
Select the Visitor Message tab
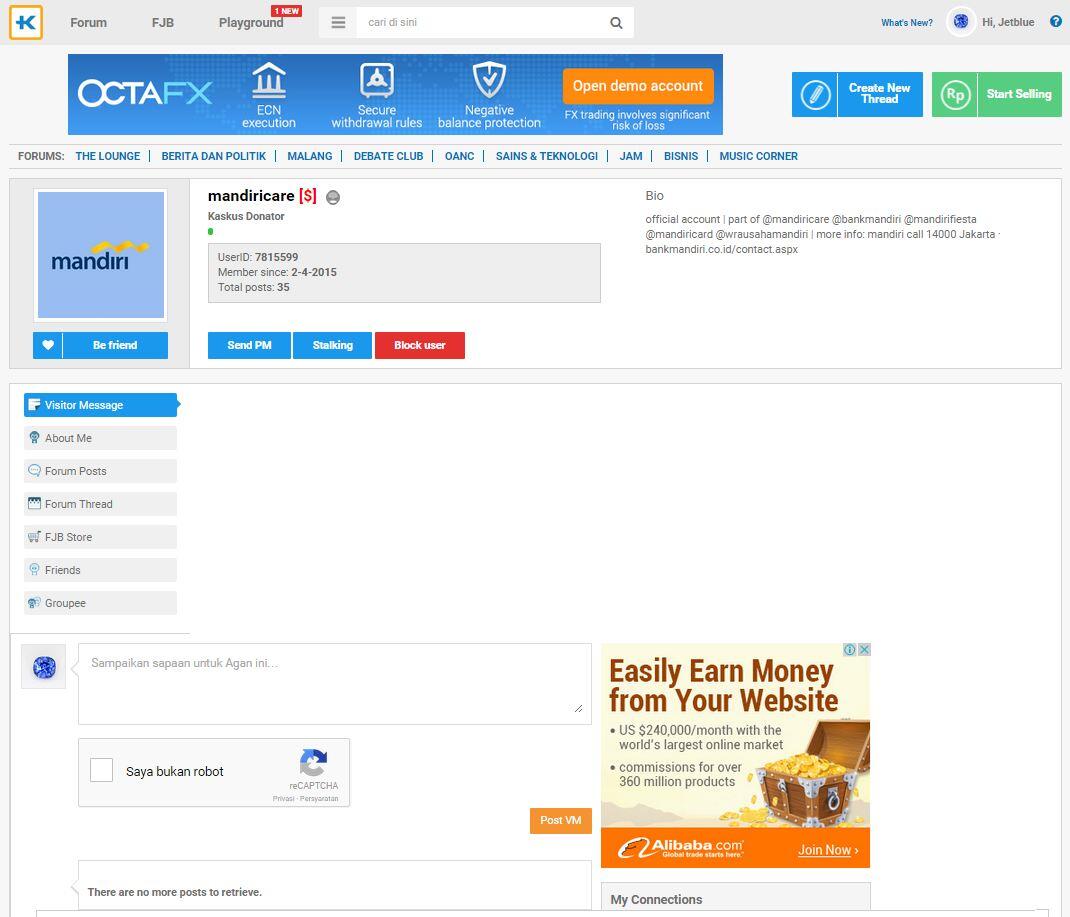point(101,405)
